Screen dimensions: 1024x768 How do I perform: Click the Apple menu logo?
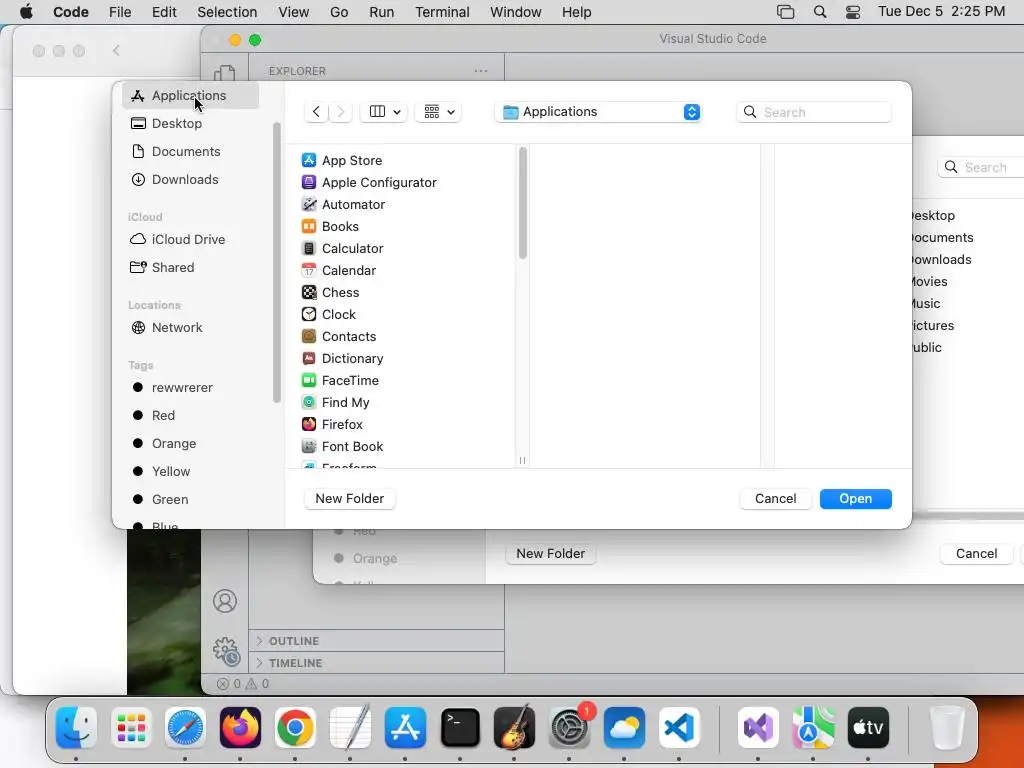click(27, 12)
